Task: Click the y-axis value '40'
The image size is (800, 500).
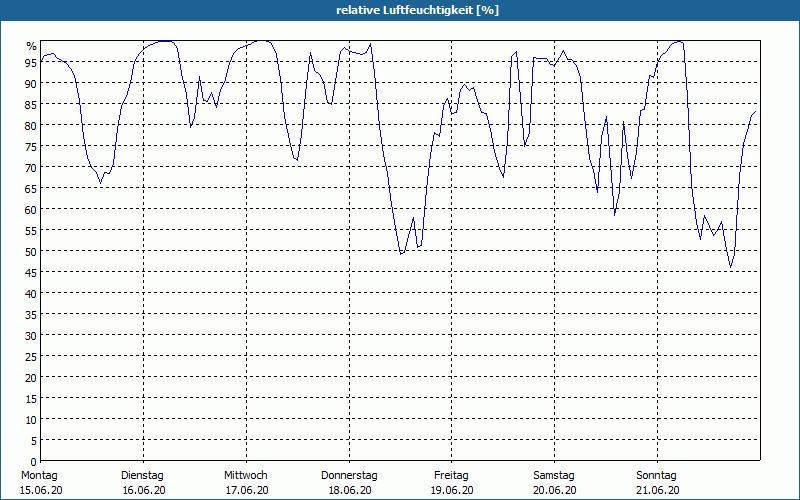Action: [31, 294]
